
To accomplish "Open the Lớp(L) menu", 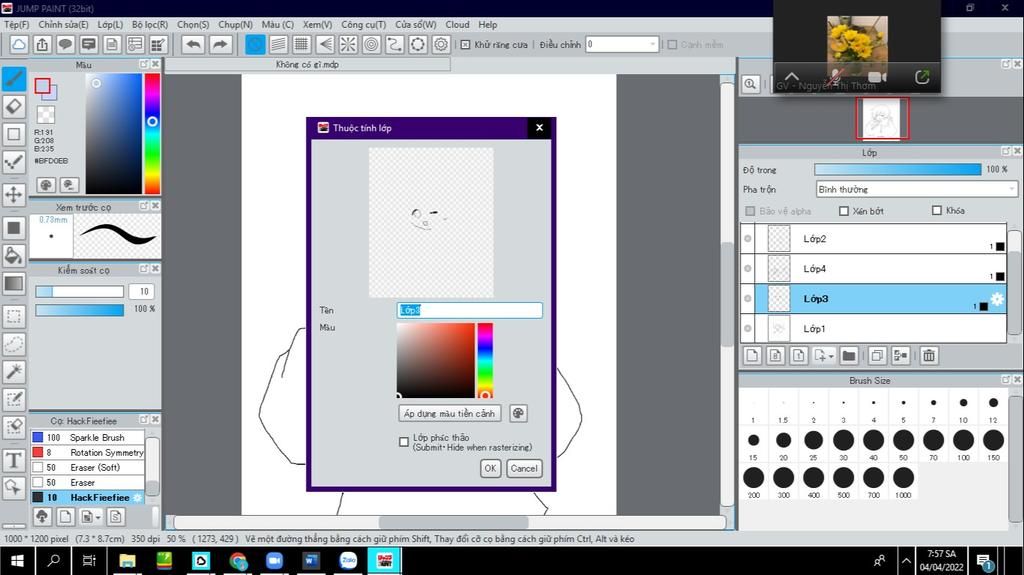I will tap(110, 24).
